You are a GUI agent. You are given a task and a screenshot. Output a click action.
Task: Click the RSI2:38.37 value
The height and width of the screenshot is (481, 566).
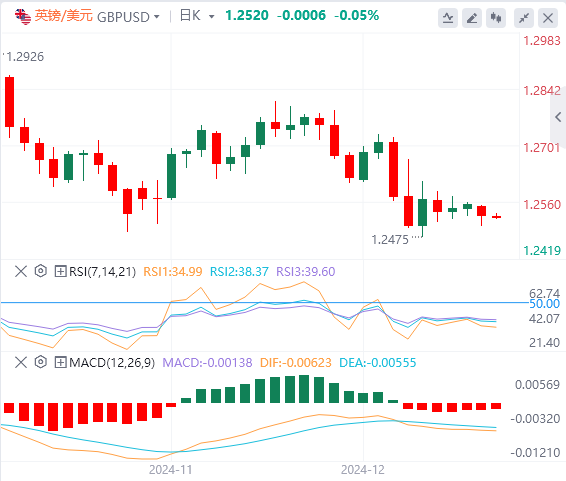(239, 271)
